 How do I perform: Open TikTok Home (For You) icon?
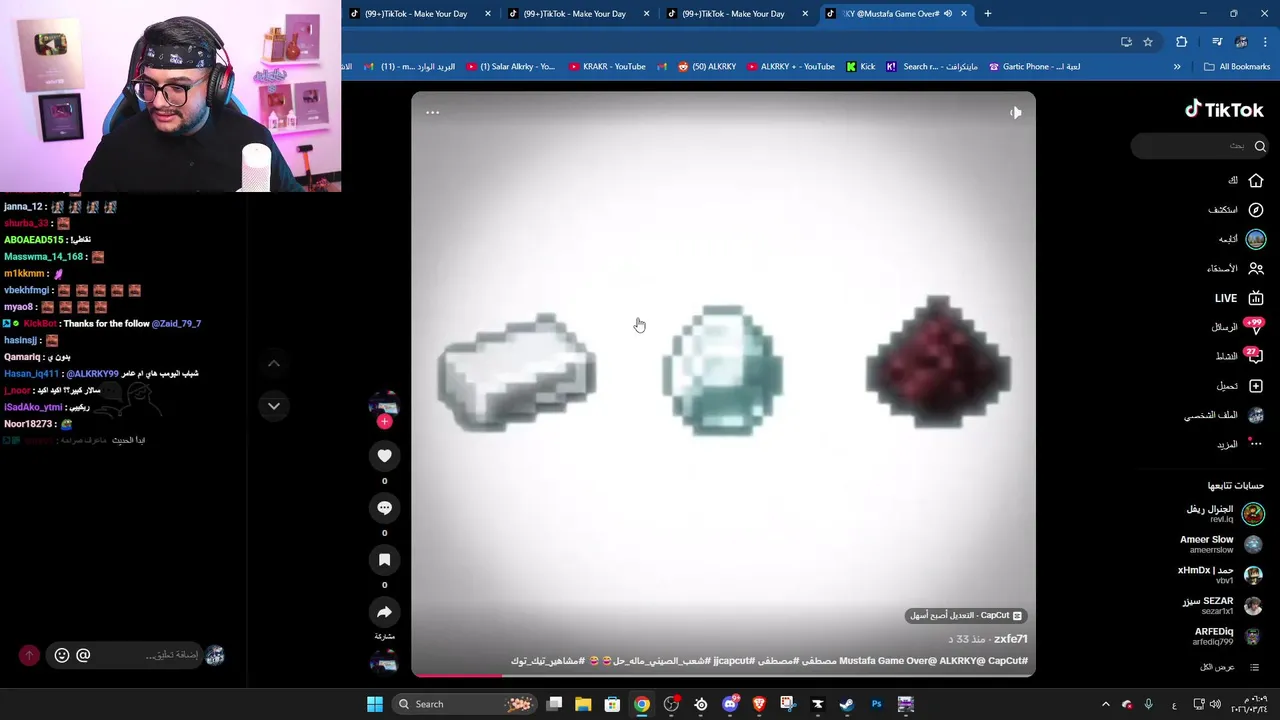tap(1256, 180)
